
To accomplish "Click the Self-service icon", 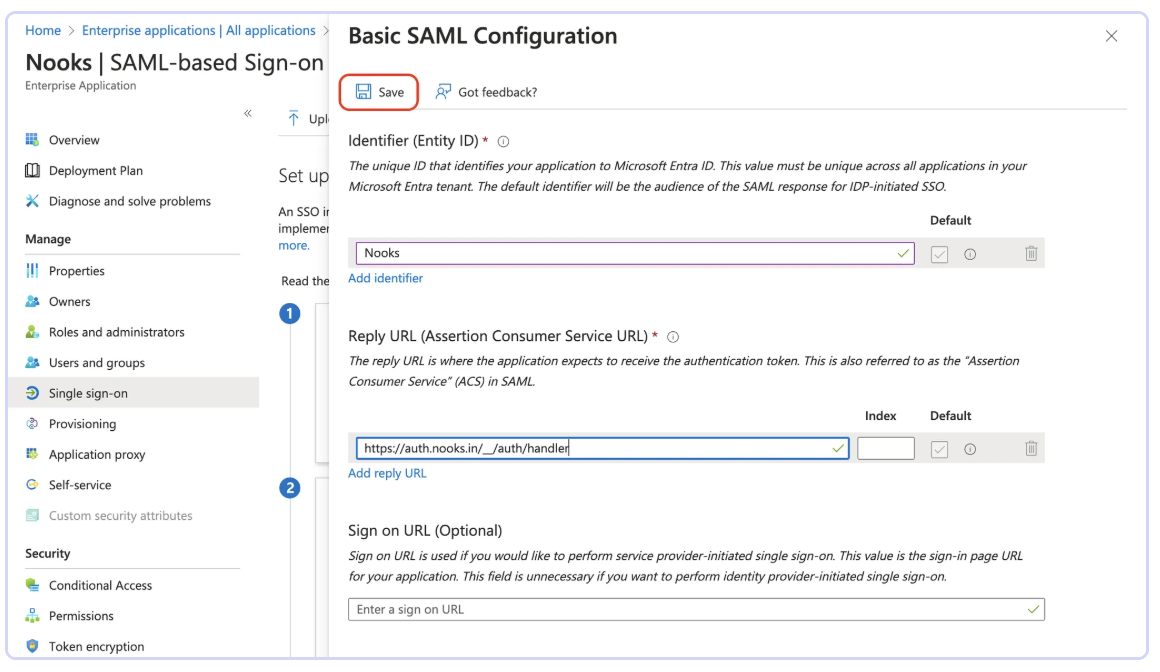I will (x=32, y=485).
